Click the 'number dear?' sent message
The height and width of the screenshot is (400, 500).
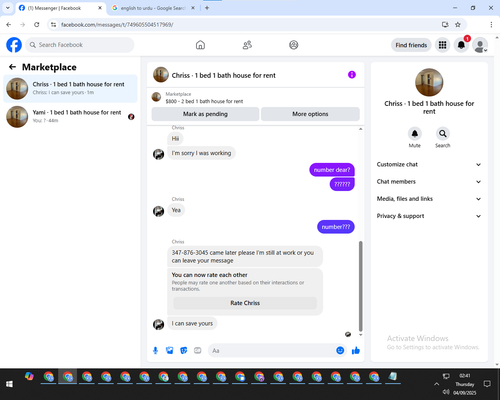point(332,170)
